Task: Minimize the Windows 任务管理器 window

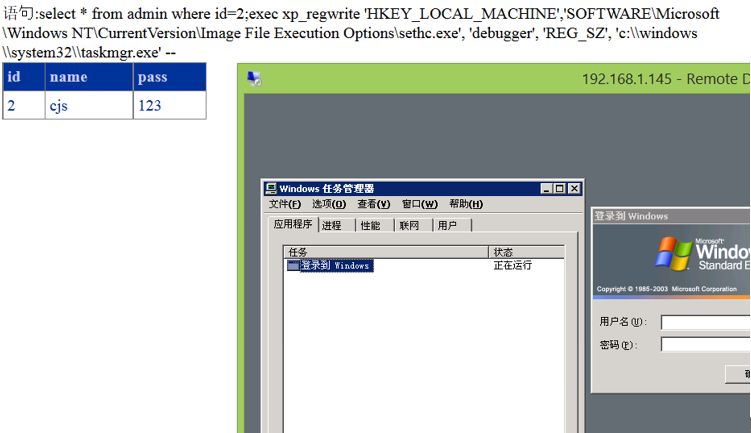Action: [546, 189]
